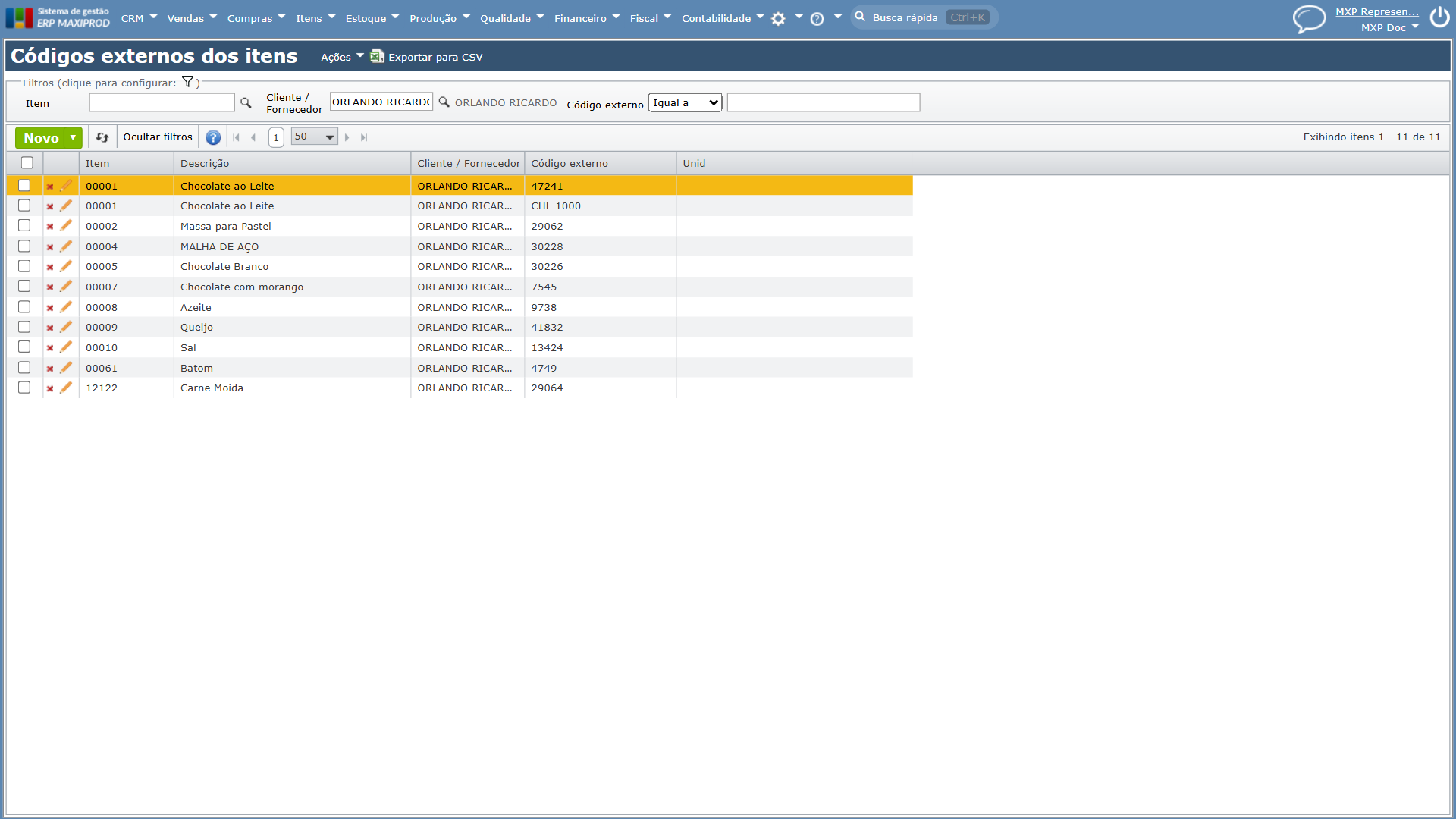Click the Item field search magnifier
Viewport: 1456px width, 819px height.
[x=246, y=102]
